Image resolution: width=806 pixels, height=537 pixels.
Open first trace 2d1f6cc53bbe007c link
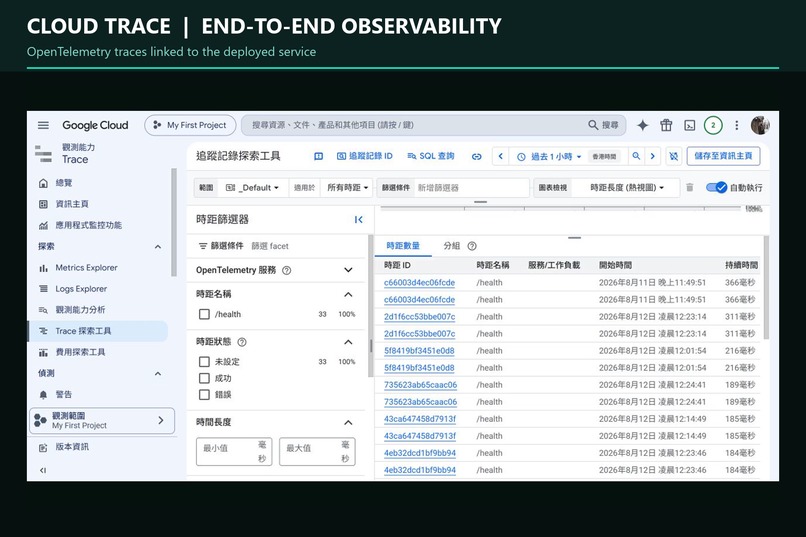pyautogui.click(x=419, y=317)
